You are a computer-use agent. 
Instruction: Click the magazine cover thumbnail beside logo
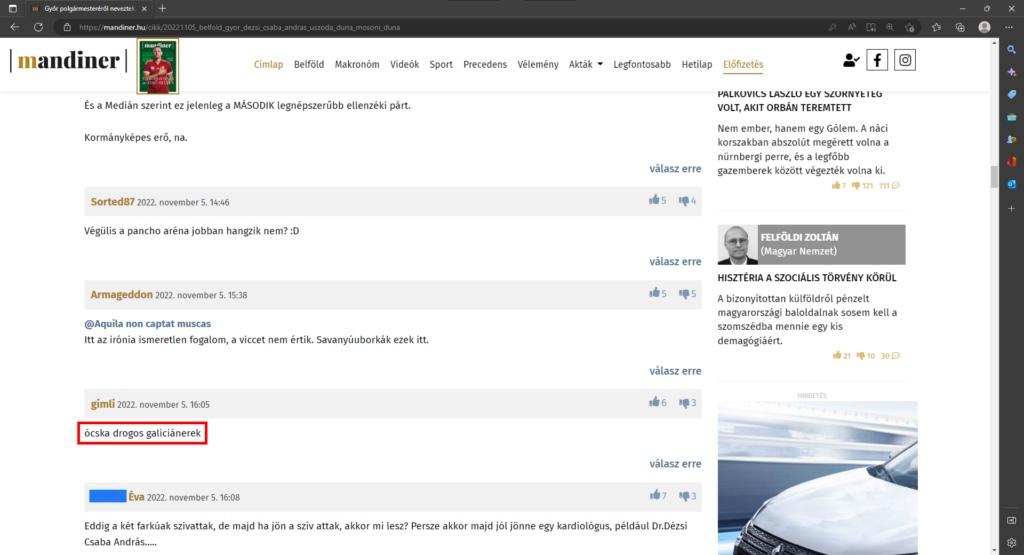click(x=157, y=66)
